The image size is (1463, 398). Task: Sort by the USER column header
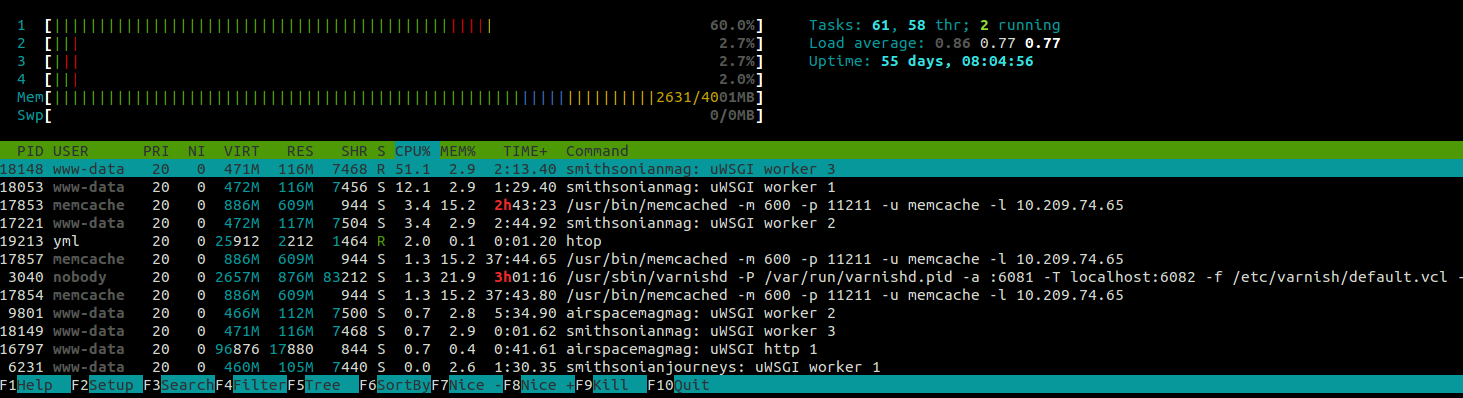(71, 151)
